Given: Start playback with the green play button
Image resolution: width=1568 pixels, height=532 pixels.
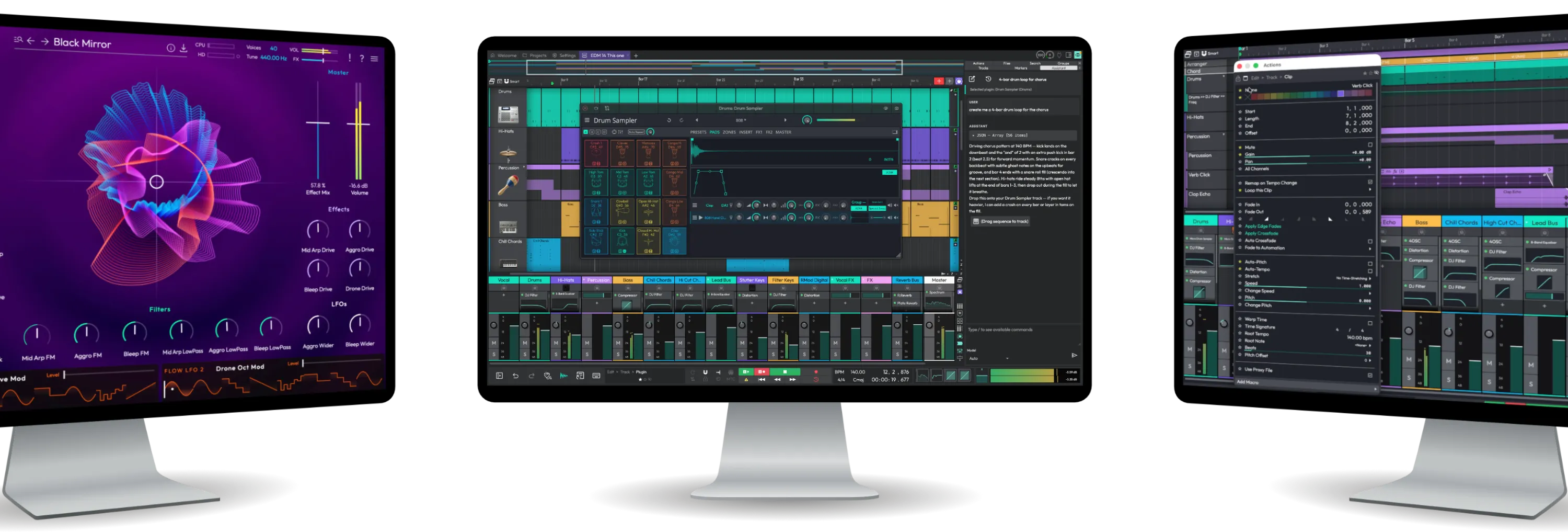Looking at the screenshot, I should pyautogui.click(x=746, y=372).
